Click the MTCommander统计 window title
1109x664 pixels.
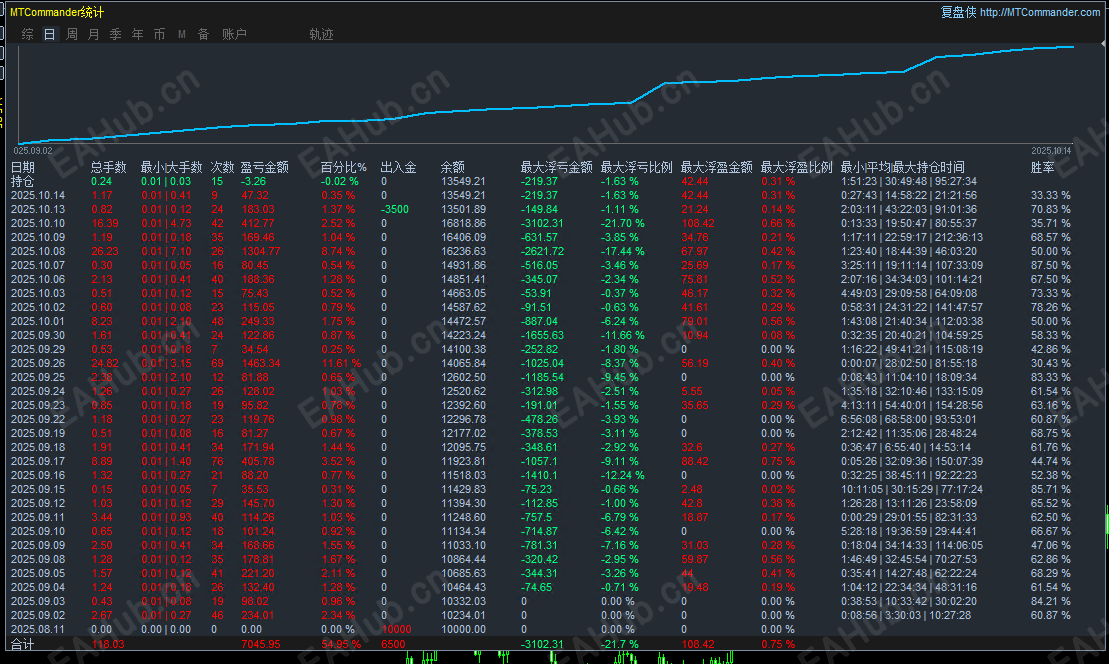57,12
